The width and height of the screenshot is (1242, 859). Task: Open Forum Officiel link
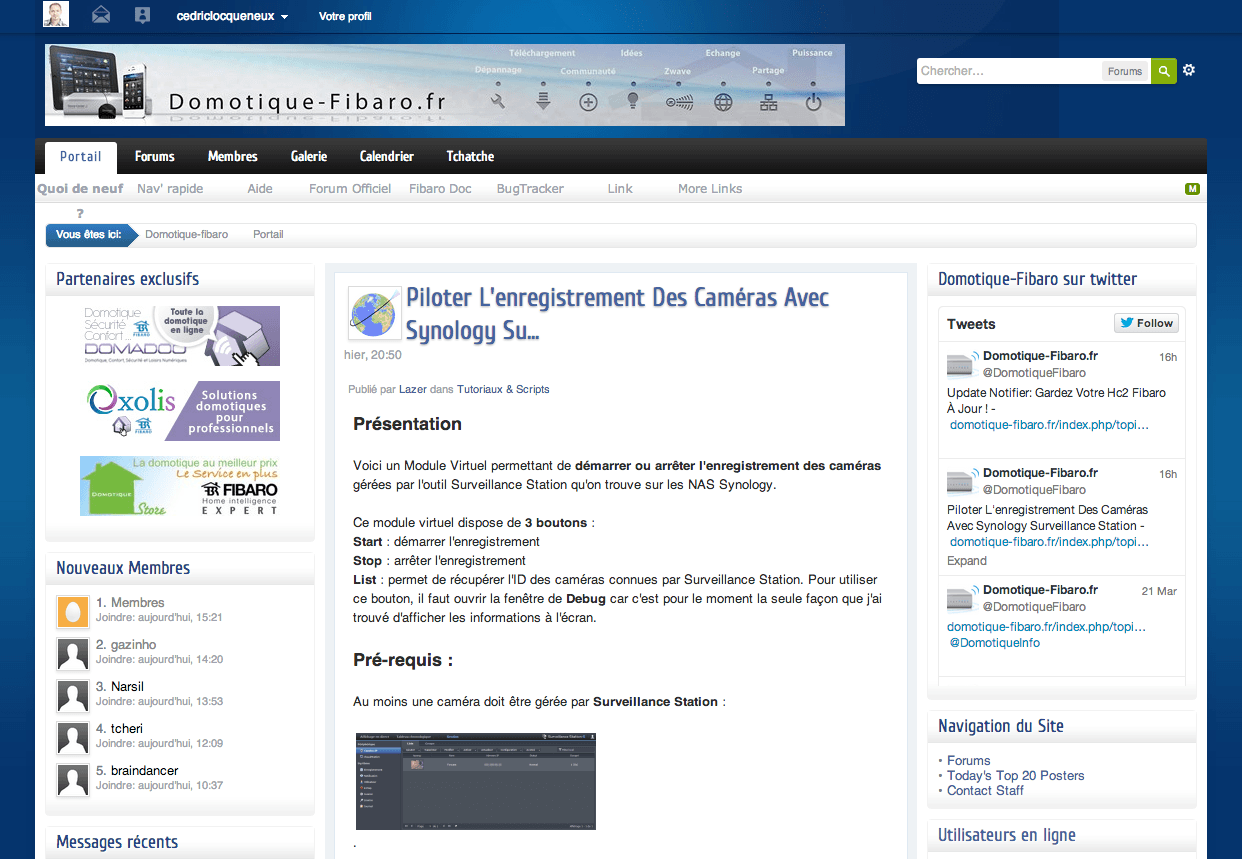pos(350,188)
